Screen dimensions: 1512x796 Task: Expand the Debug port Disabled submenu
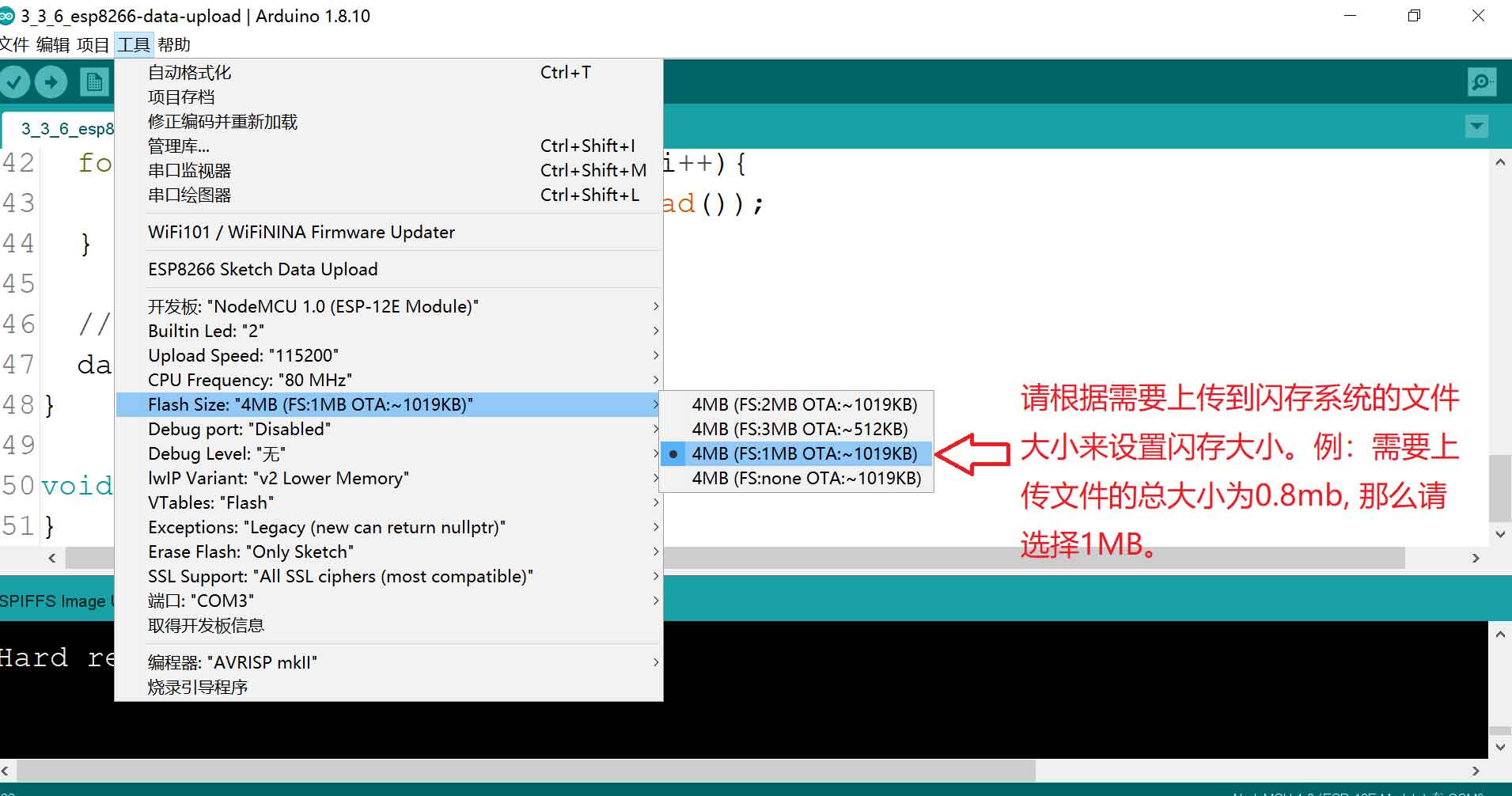point(388,430)
